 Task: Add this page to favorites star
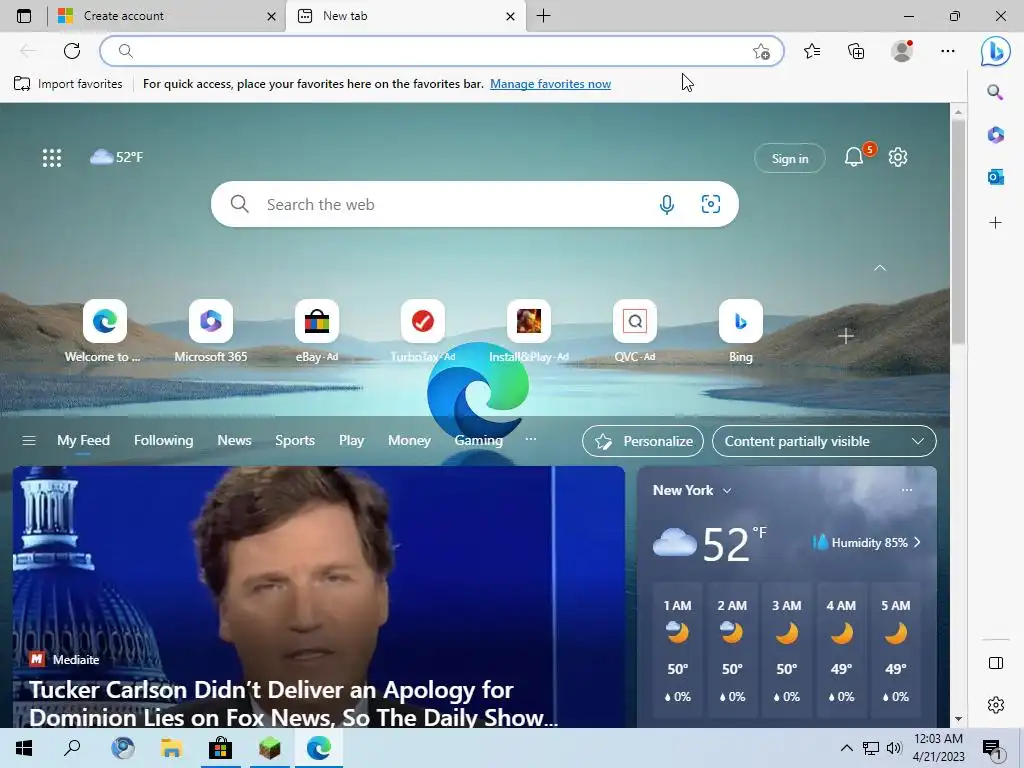tap(761, 52)
